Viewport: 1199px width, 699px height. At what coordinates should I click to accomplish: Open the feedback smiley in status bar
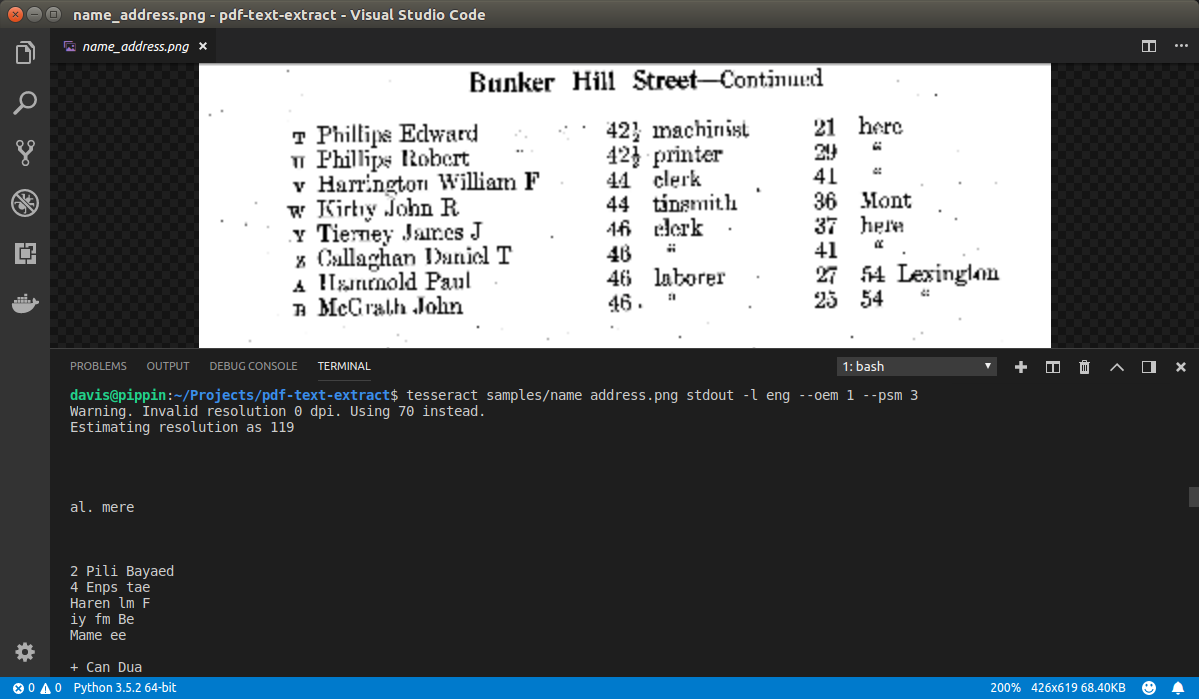tap(1149, 688)
